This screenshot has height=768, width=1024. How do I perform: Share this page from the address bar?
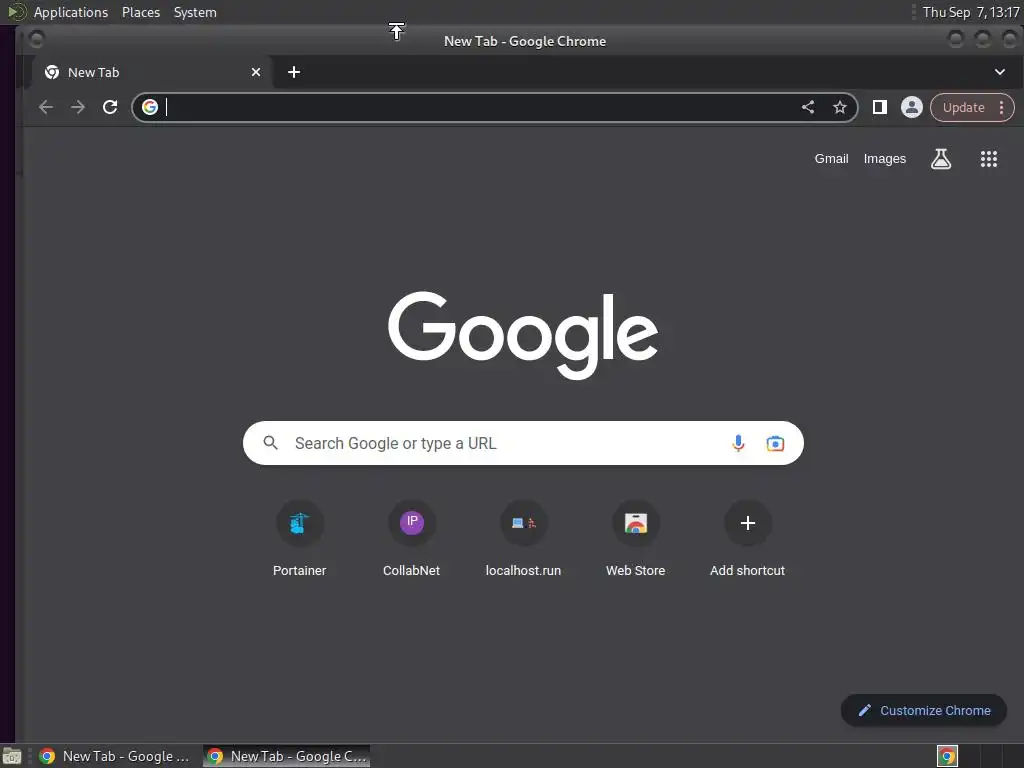pos(808,107)
